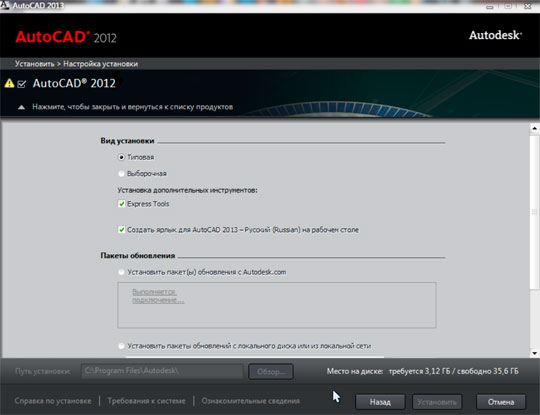Click the Путь установки path field
Image resolution: width=540 pixels, height=415 pixels.
[x=162, y=371]
